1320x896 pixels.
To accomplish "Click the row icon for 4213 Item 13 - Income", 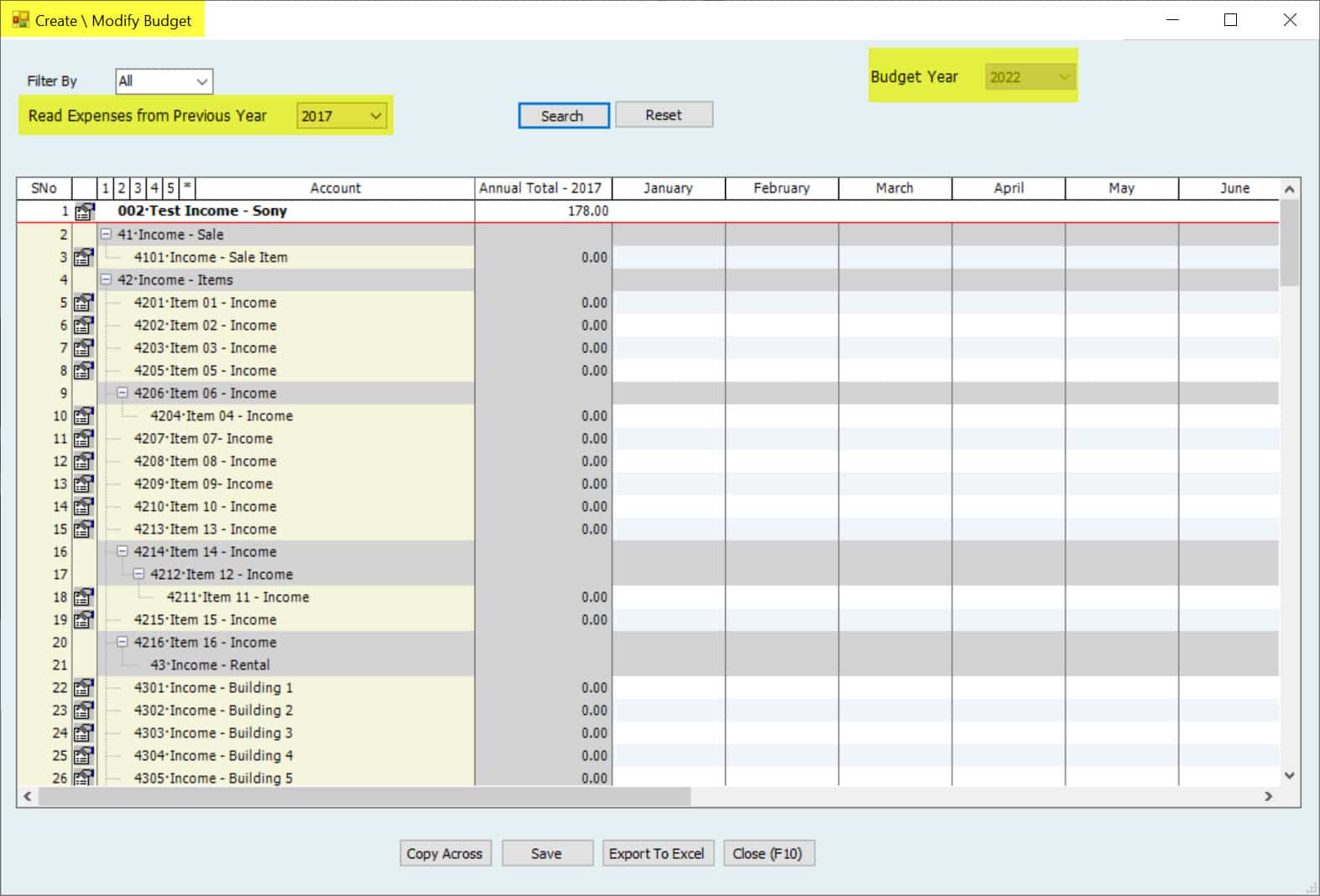I will click(84, 529).
